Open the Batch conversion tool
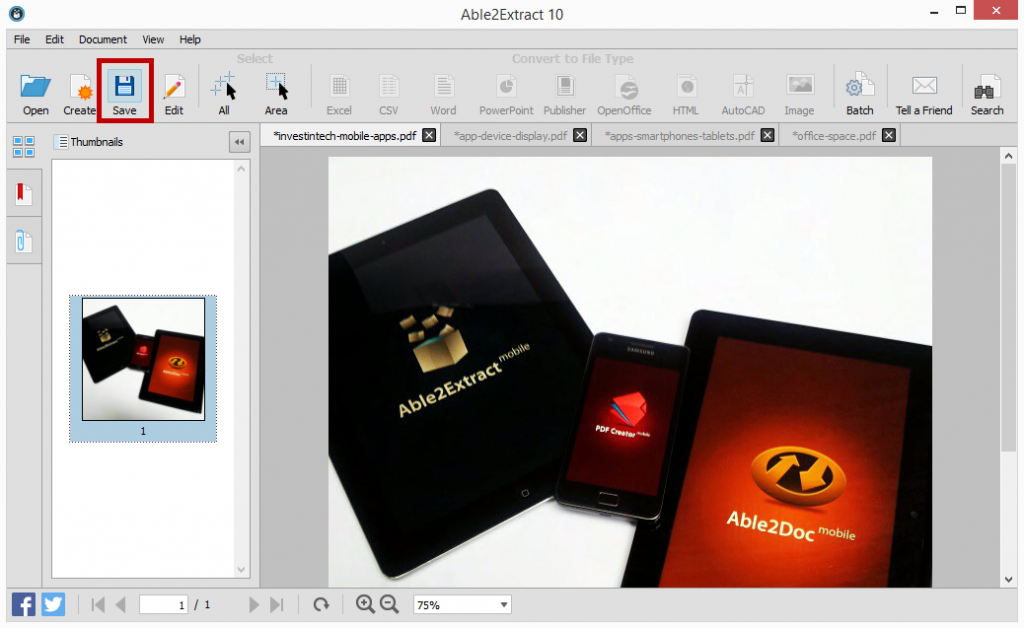 (x=859, y=86)
